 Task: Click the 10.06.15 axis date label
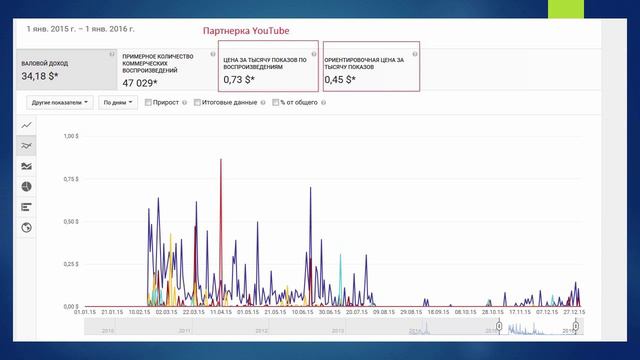pyautogui.click(x=302, y=312)
